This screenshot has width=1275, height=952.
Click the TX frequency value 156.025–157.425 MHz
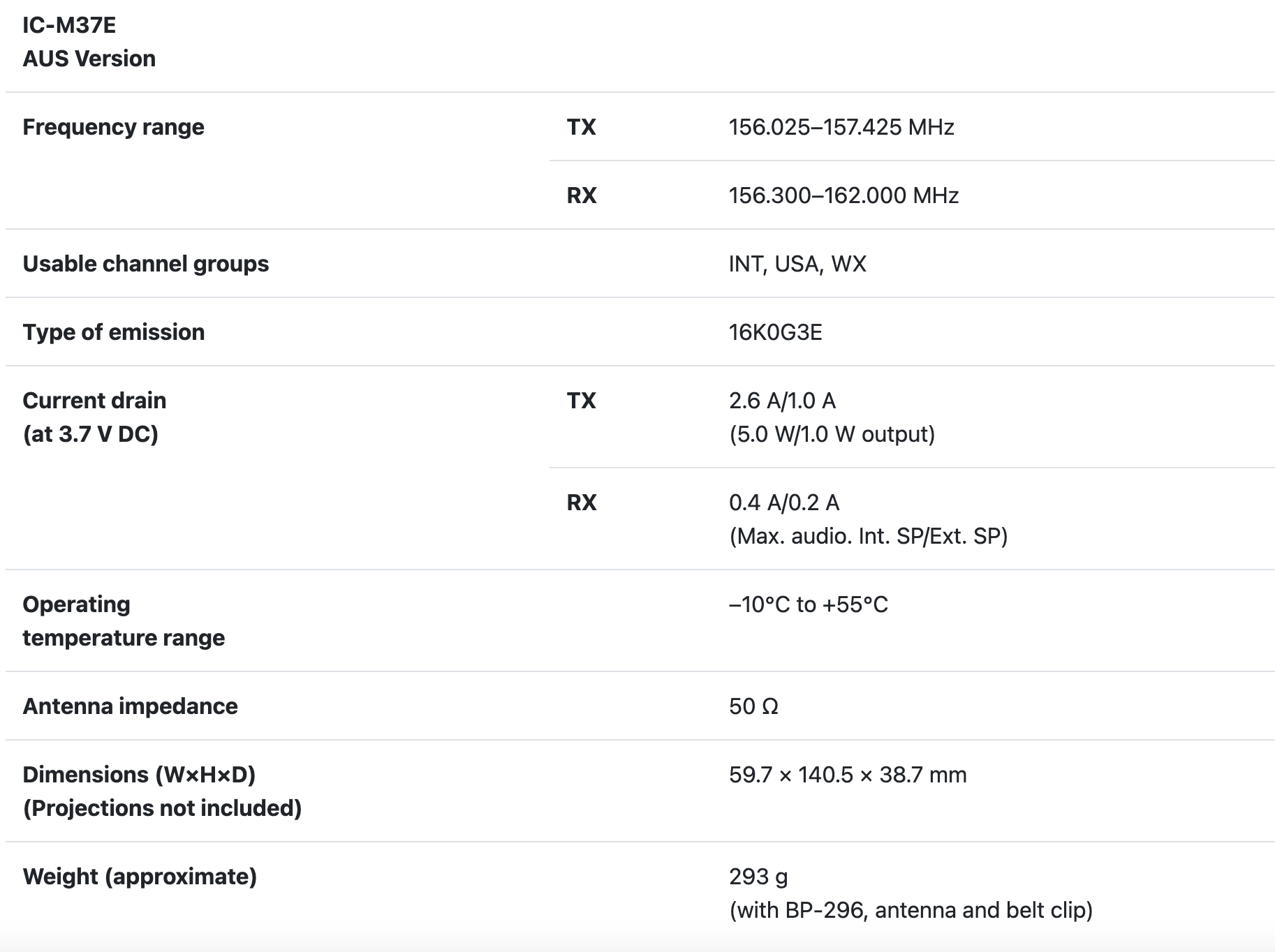click(841, 127)
